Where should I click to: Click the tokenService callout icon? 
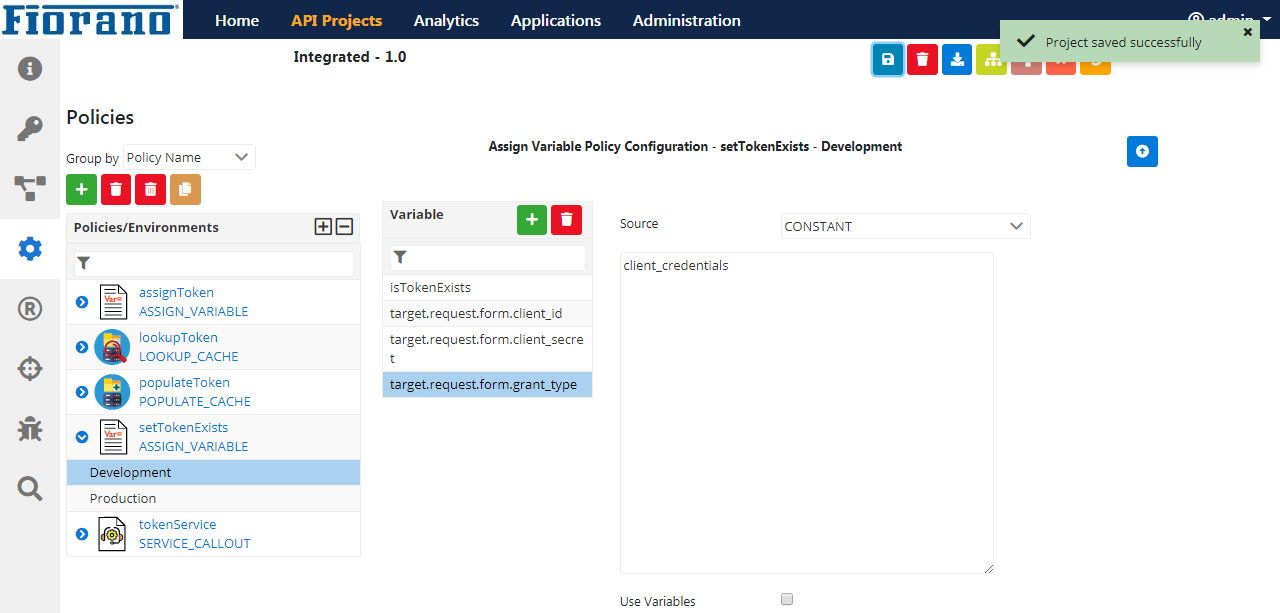coord(112,534)
